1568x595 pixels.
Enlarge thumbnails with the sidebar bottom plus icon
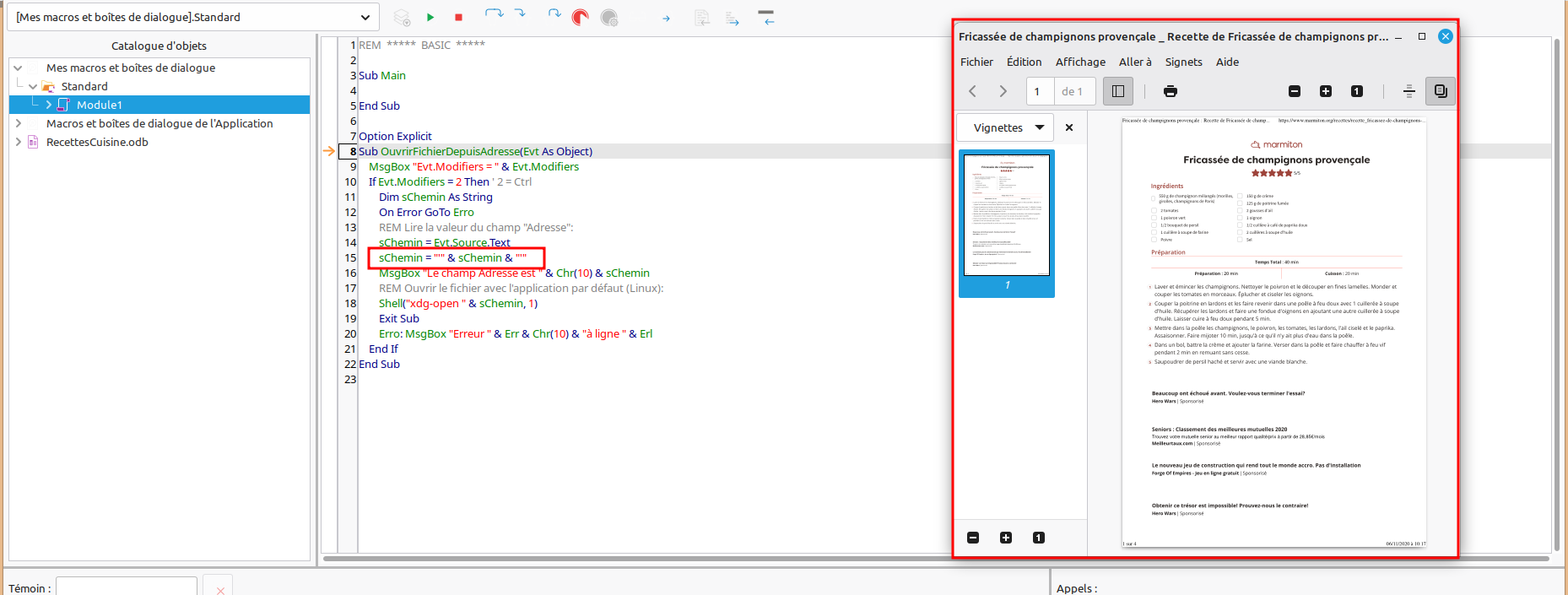pos(1006,538)
